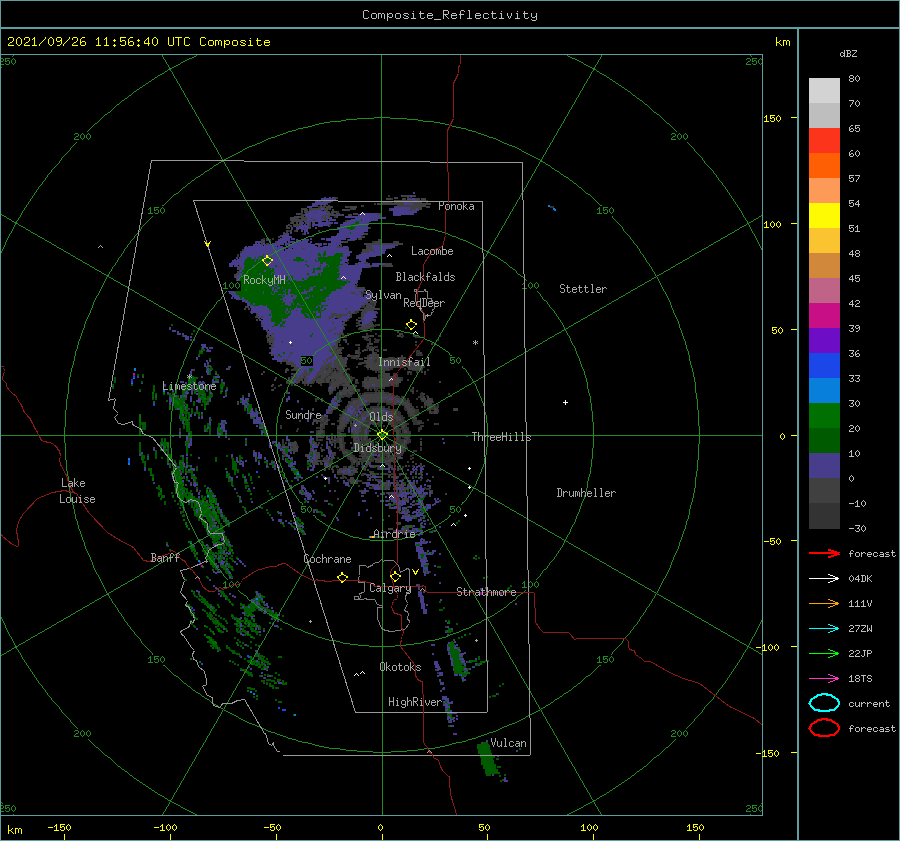This screenshot has height=841, width=900.
Task: Click the yellow diamond marker over Calgary
Action: 395,576
